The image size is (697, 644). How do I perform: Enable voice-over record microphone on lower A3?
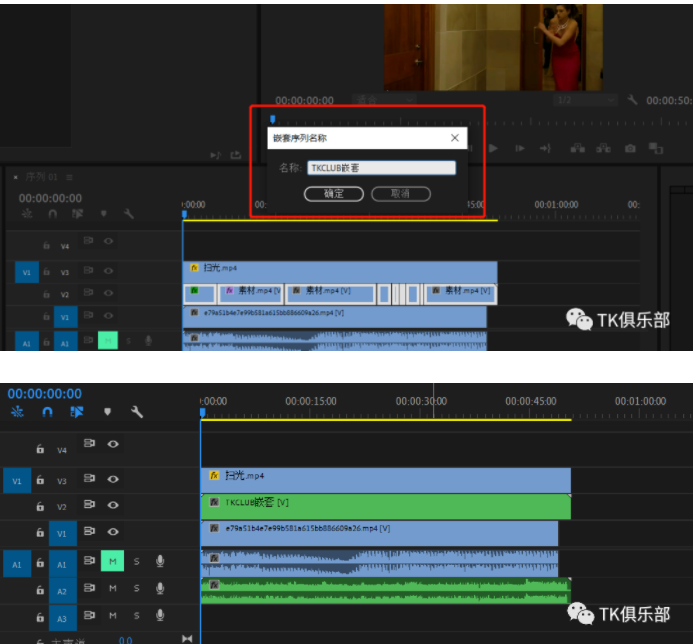click(x=160, y=616)
